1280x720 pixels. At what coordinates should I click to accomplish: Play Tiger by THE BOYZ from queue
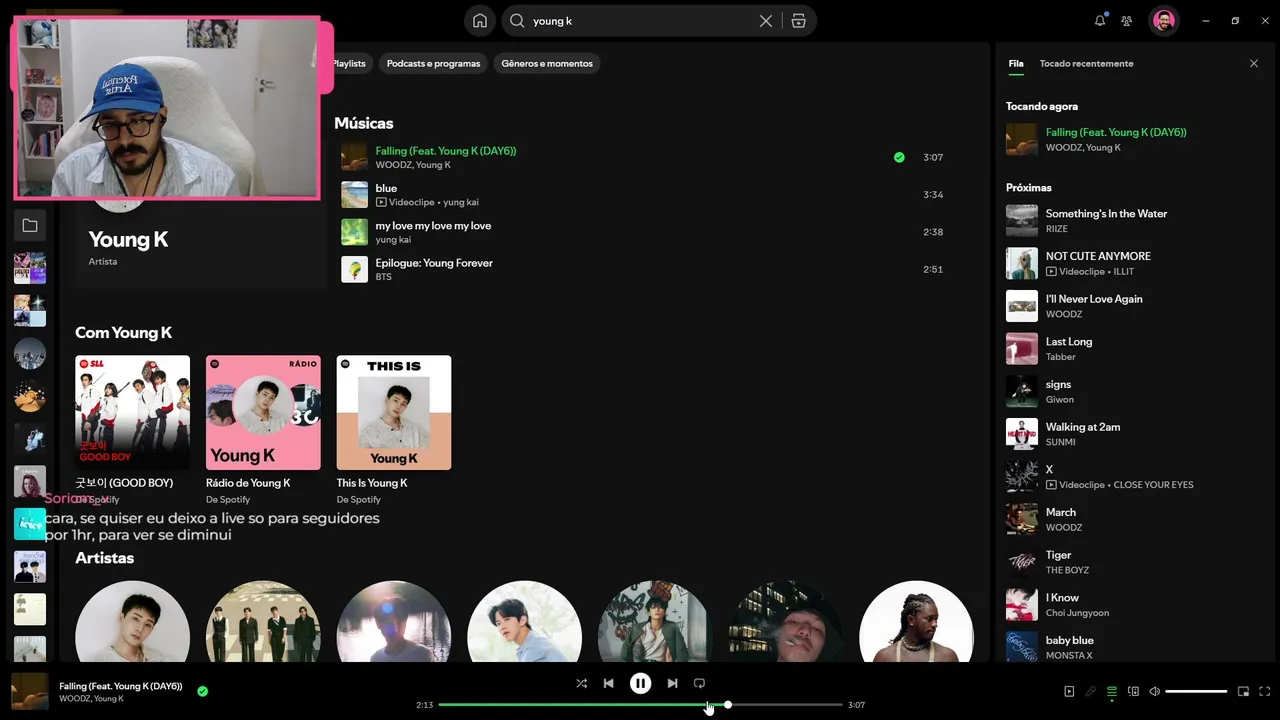(x=1133, y=562)
